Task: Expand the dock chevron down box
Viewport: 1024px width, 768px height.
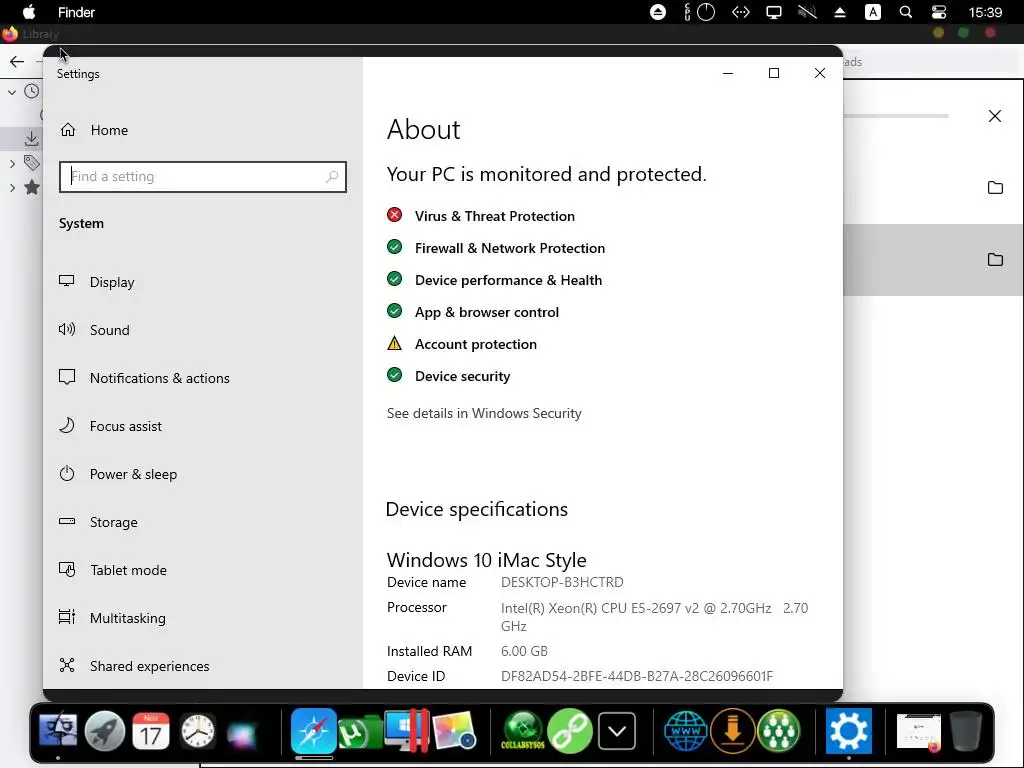Action: click(616, 731)
